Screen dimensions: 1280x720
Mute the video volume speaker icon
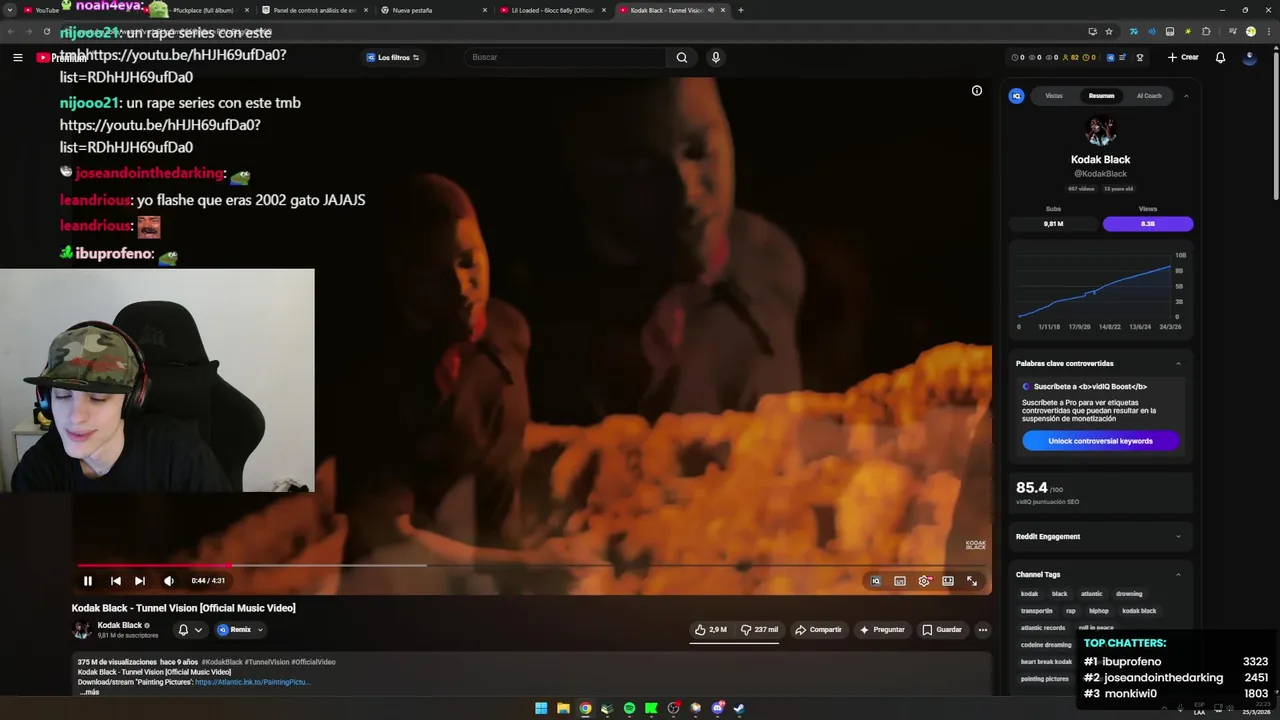168,581
